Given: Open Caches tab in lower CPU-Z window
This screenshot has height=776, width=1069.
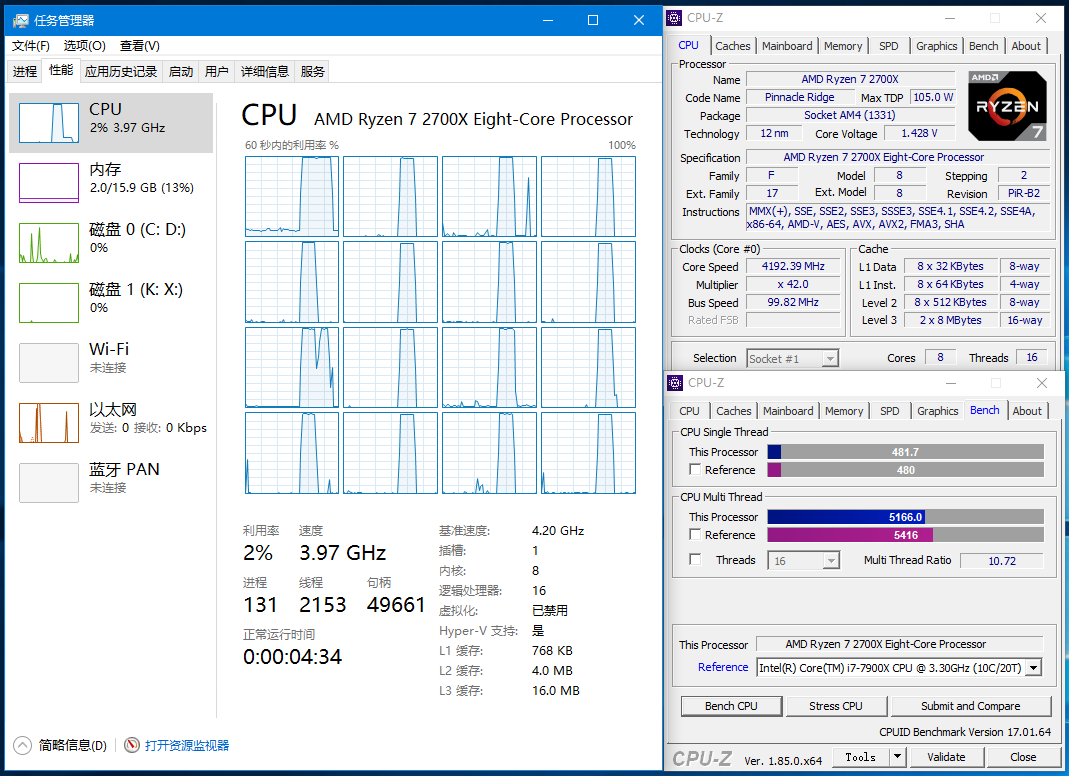Looking at the screenshot, I should [734, 411].
